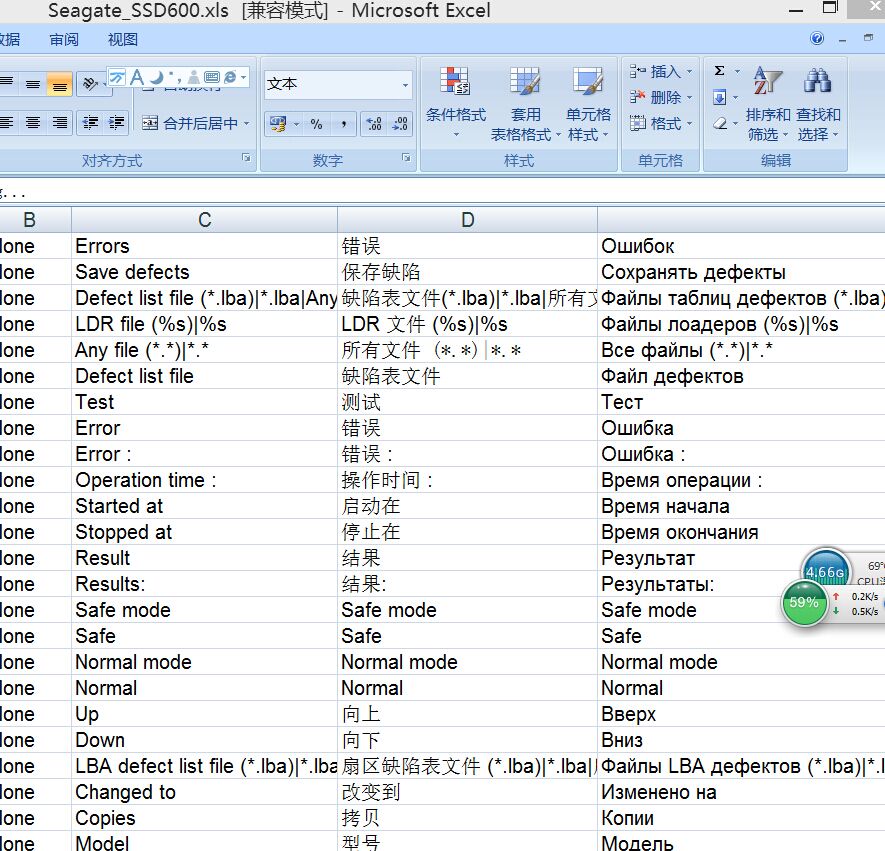Image resolution: width=885 pixels, height=851 pixels.
Task: Click the Excel help question icon
Action: tap(817, 38)
